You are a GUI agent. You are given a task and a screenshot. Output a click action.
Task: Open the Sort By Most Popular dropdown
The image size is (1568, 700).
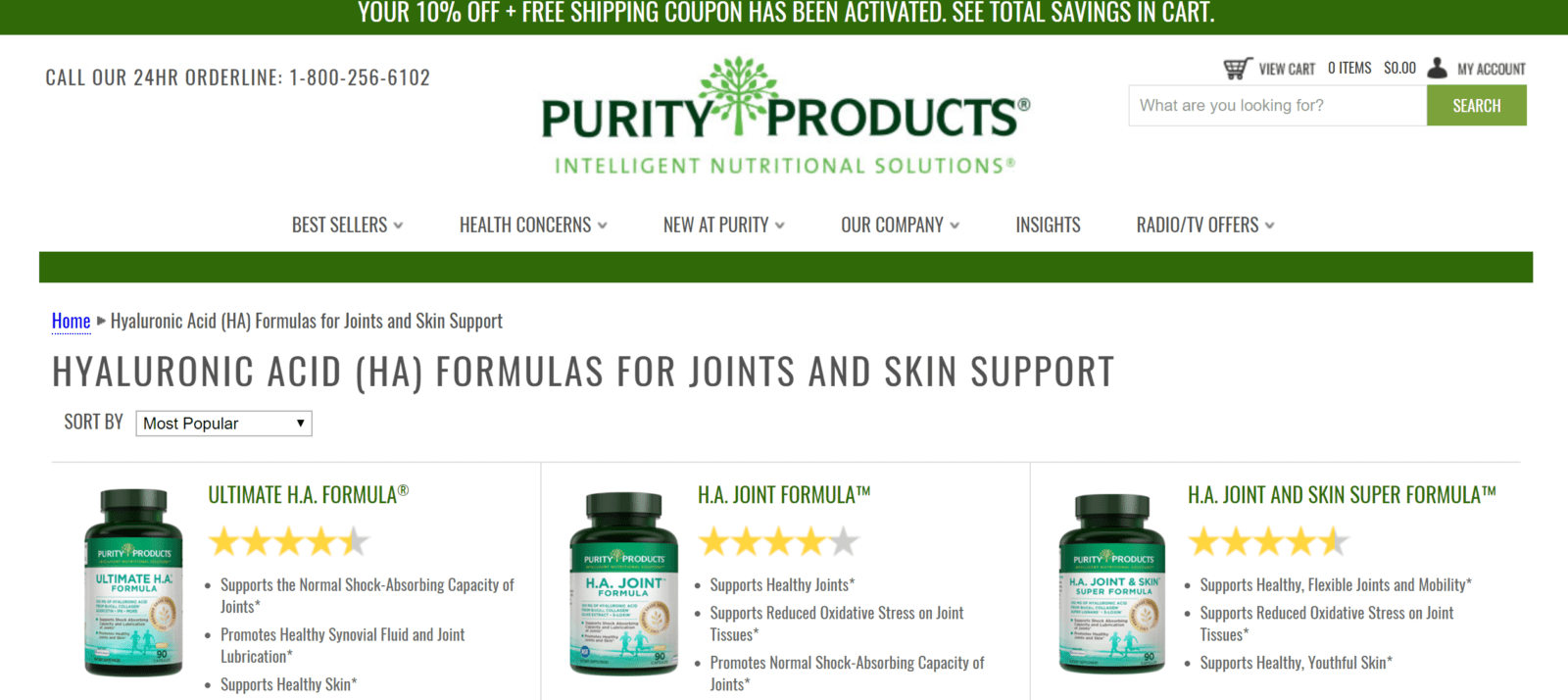[223, 424]
